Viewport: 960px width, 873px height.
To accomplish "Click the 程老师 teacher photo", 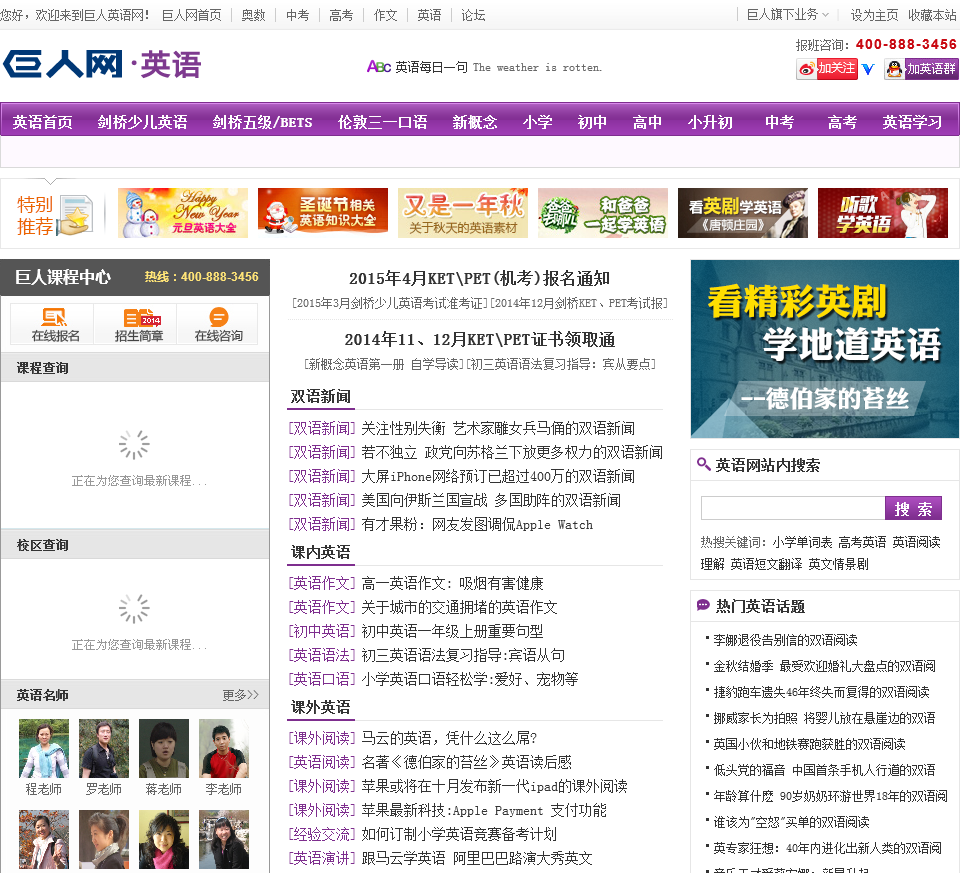I will 43,748.
